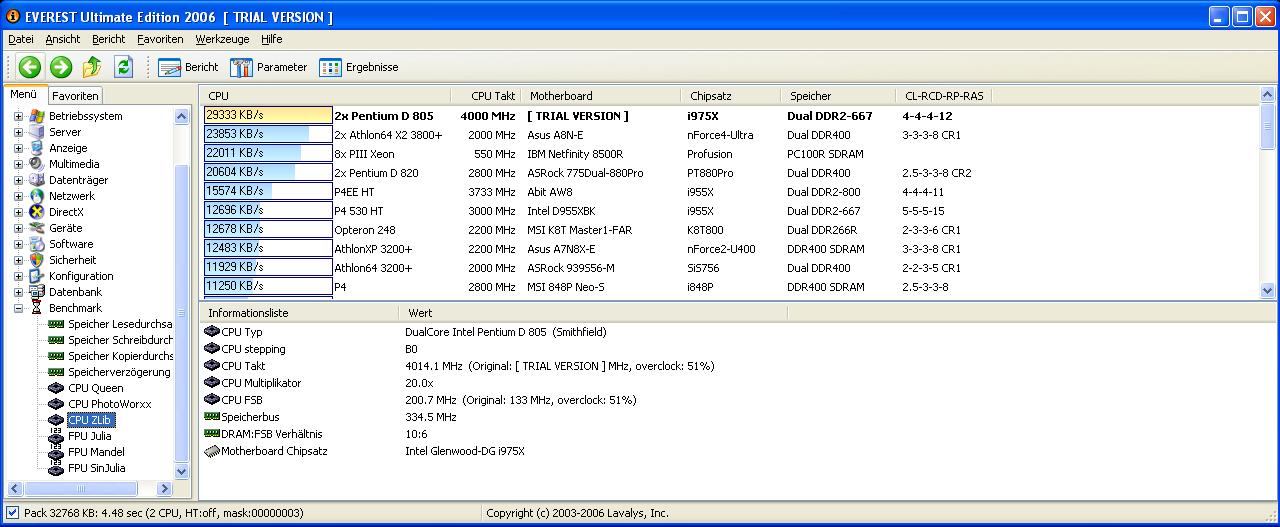Screen dimensions: 1280x527
Task: Collapse the Benchmark tree node
Action: (18, 308)
